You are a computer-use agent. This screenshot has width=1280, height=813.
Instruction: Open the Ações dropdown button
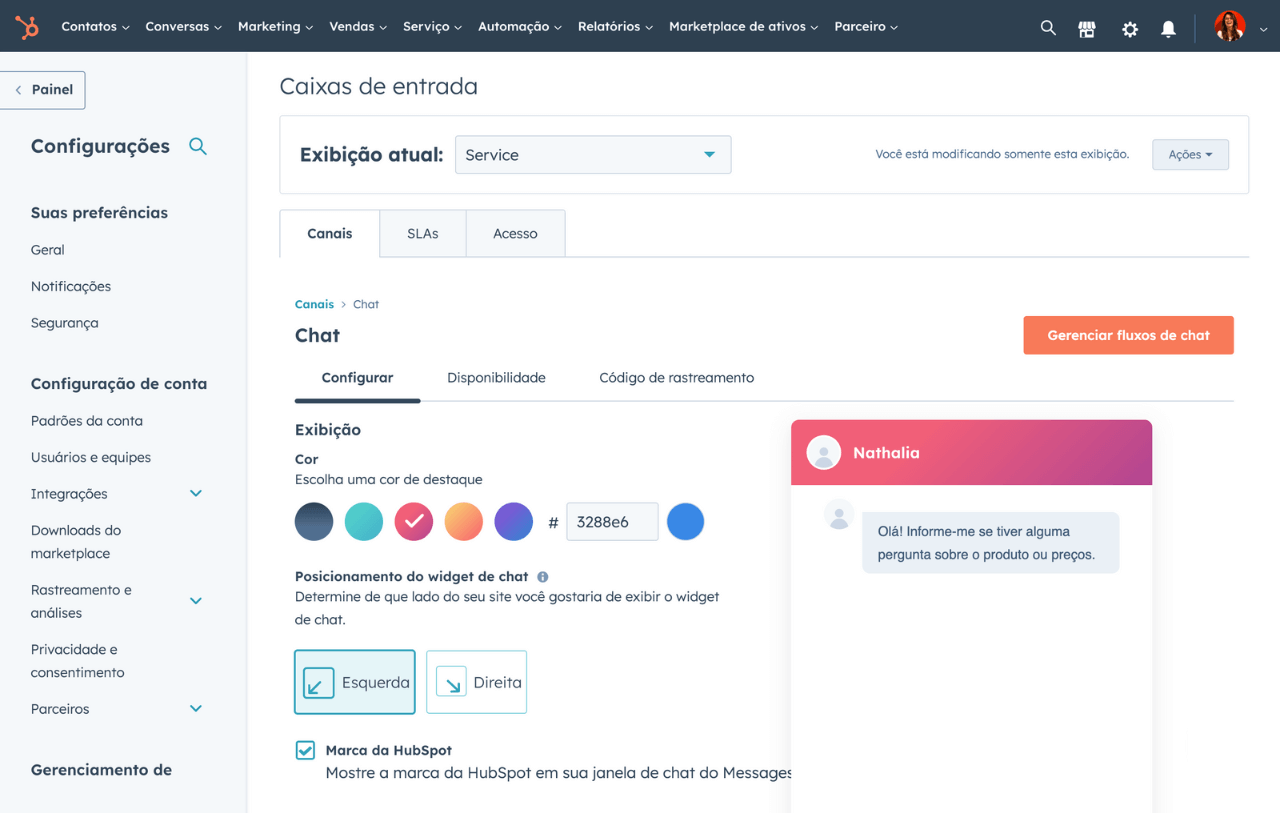(1190, 155)
